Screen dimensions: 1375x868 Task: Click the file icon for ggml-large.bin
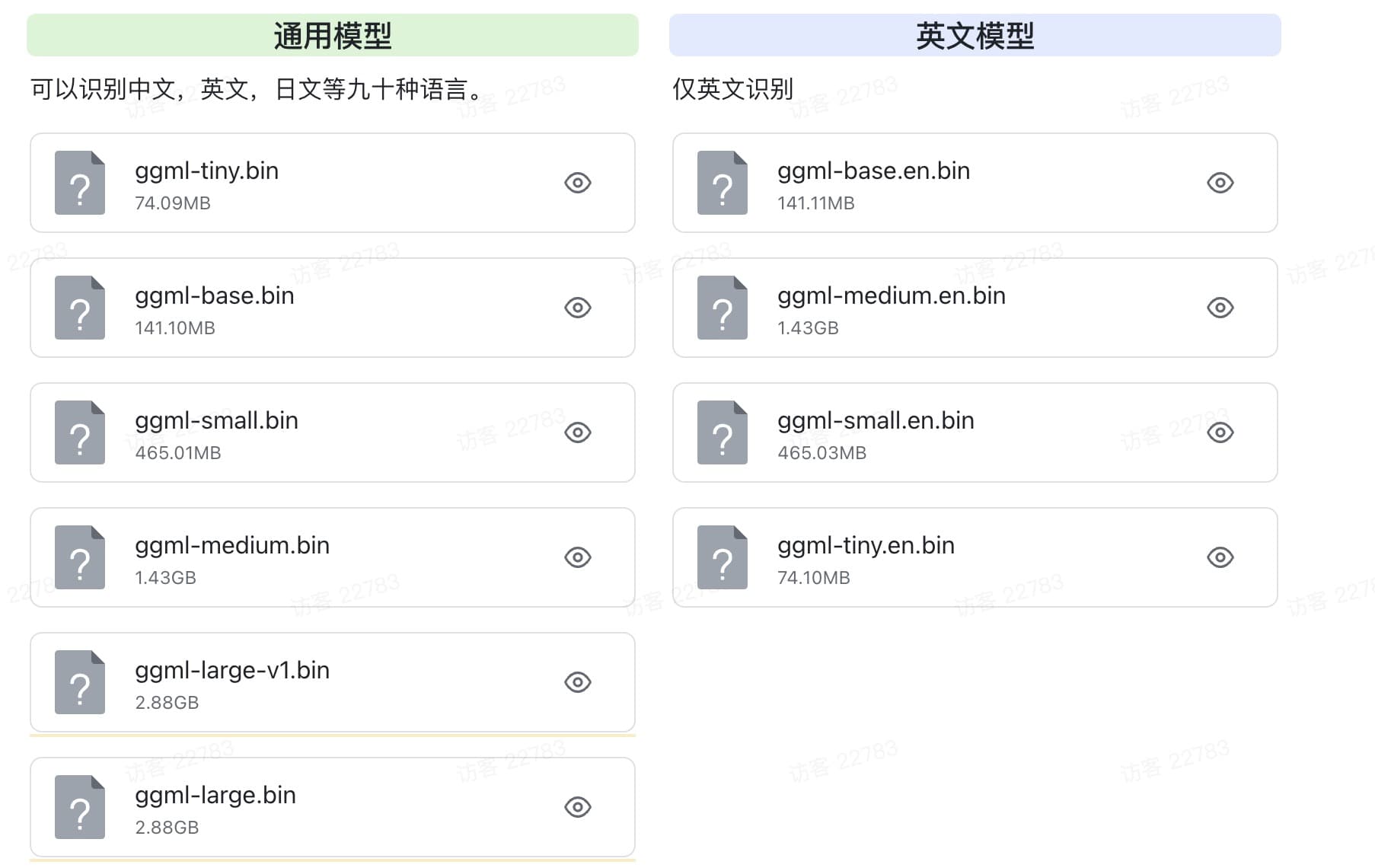(x=80, y=807)
